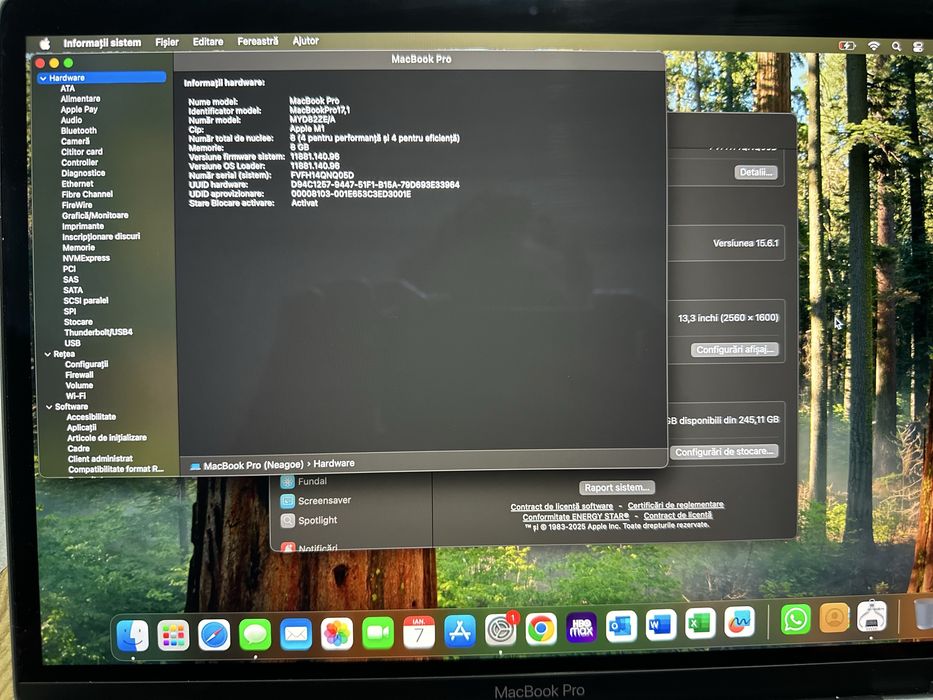Click the Detalii... button in About window
This screenshot has height=700, width=933.
click(756, 173)
